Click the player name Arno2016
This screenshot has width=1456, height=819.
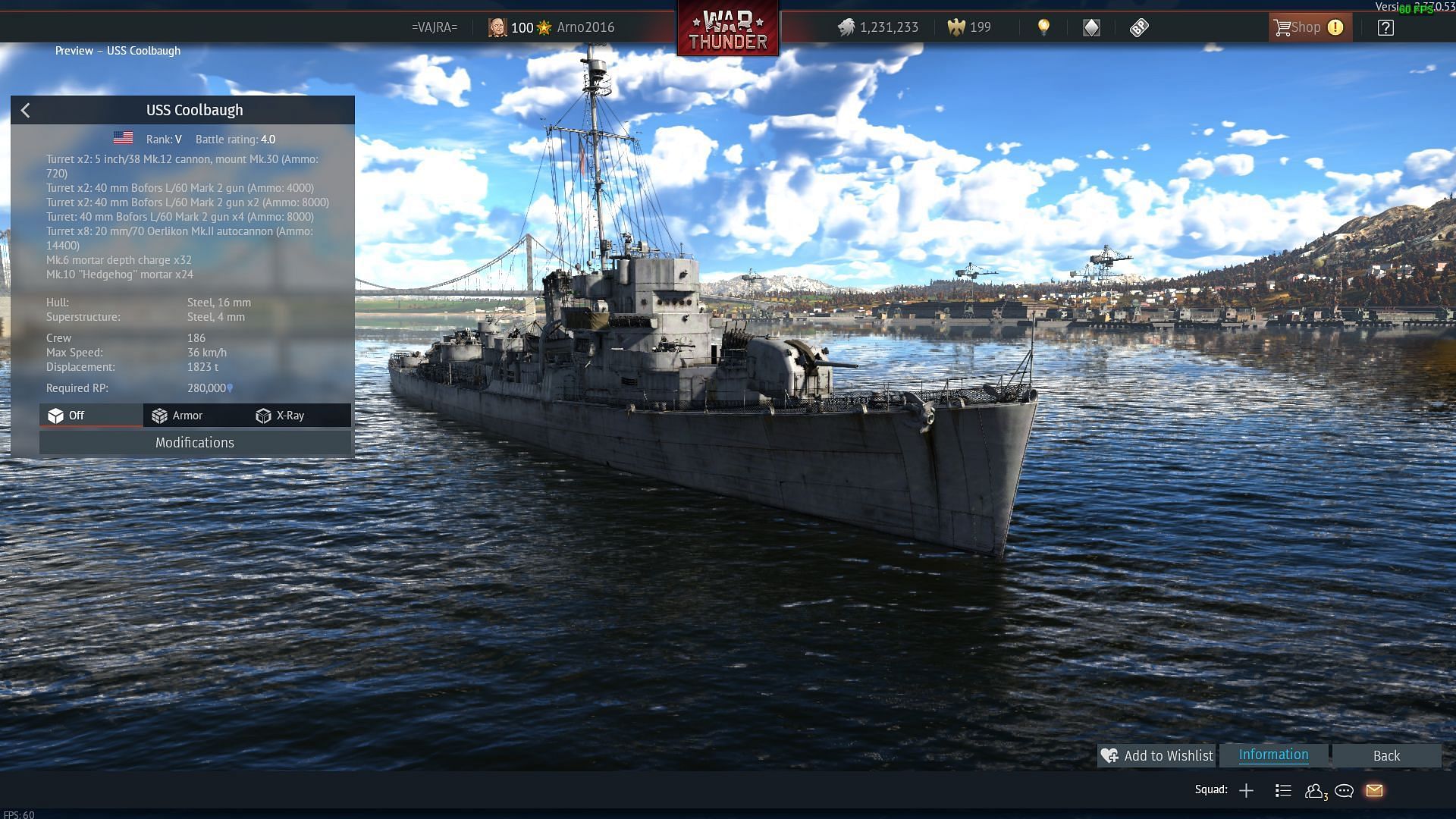pos(585,27)
